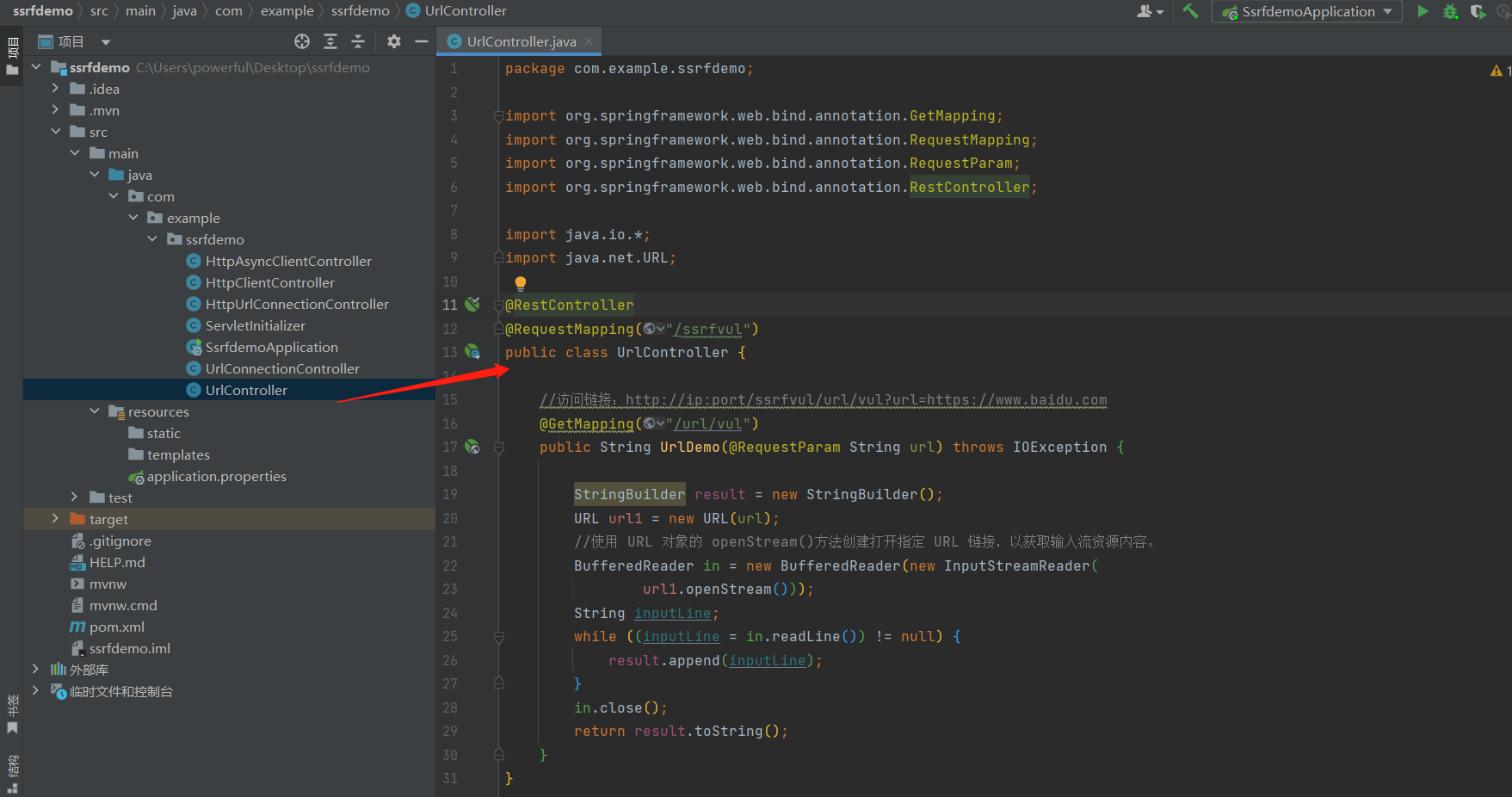This screenshot has width=1512, height=797.
Task: Click the user account icon in toolbar
Action: coord(1150,11)
